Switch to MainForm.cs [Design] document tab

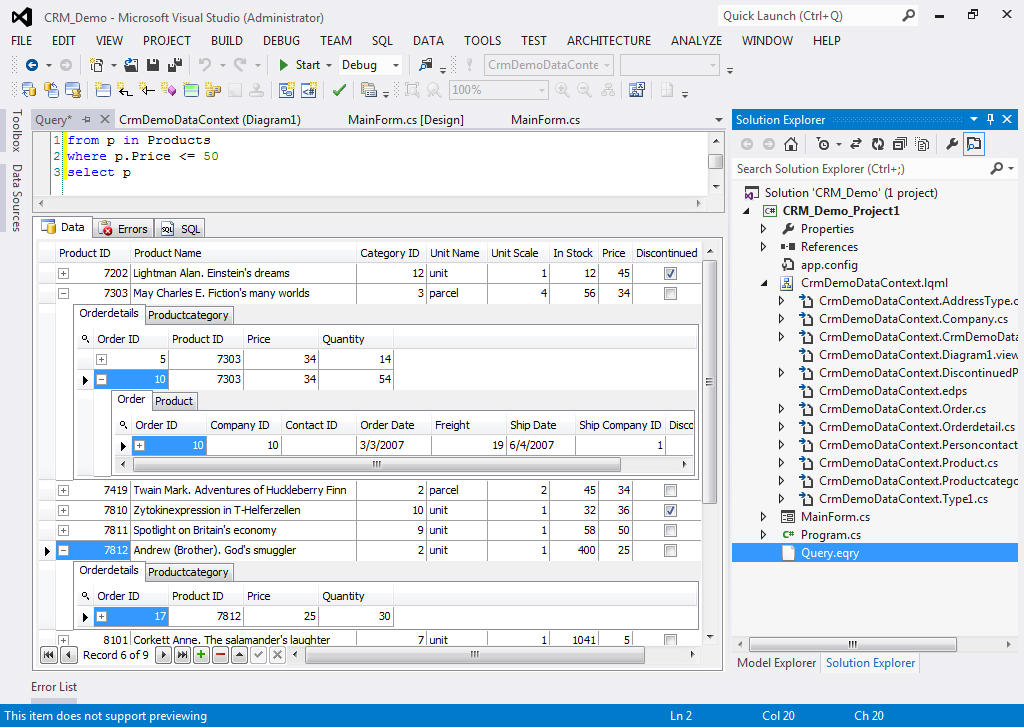(406, 119)
